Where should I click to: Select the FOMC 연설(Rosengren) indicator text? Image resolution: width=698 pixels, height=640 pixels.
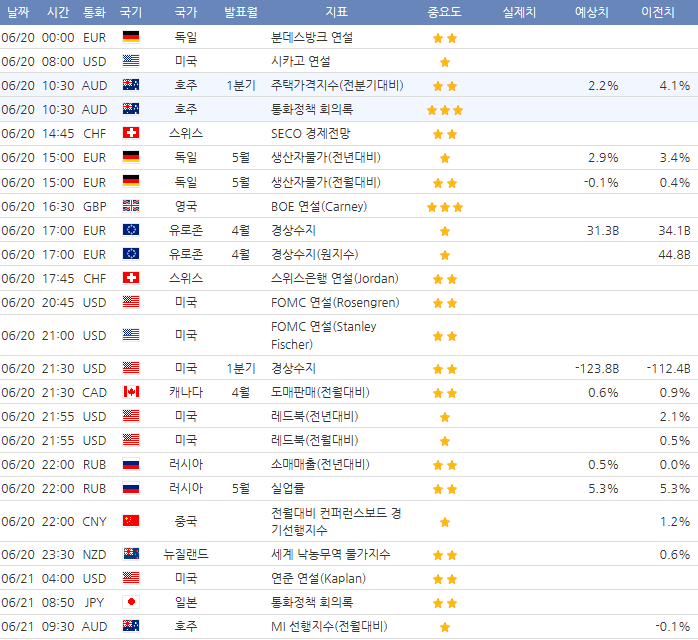pyautogui.click(x=335, y=303)
